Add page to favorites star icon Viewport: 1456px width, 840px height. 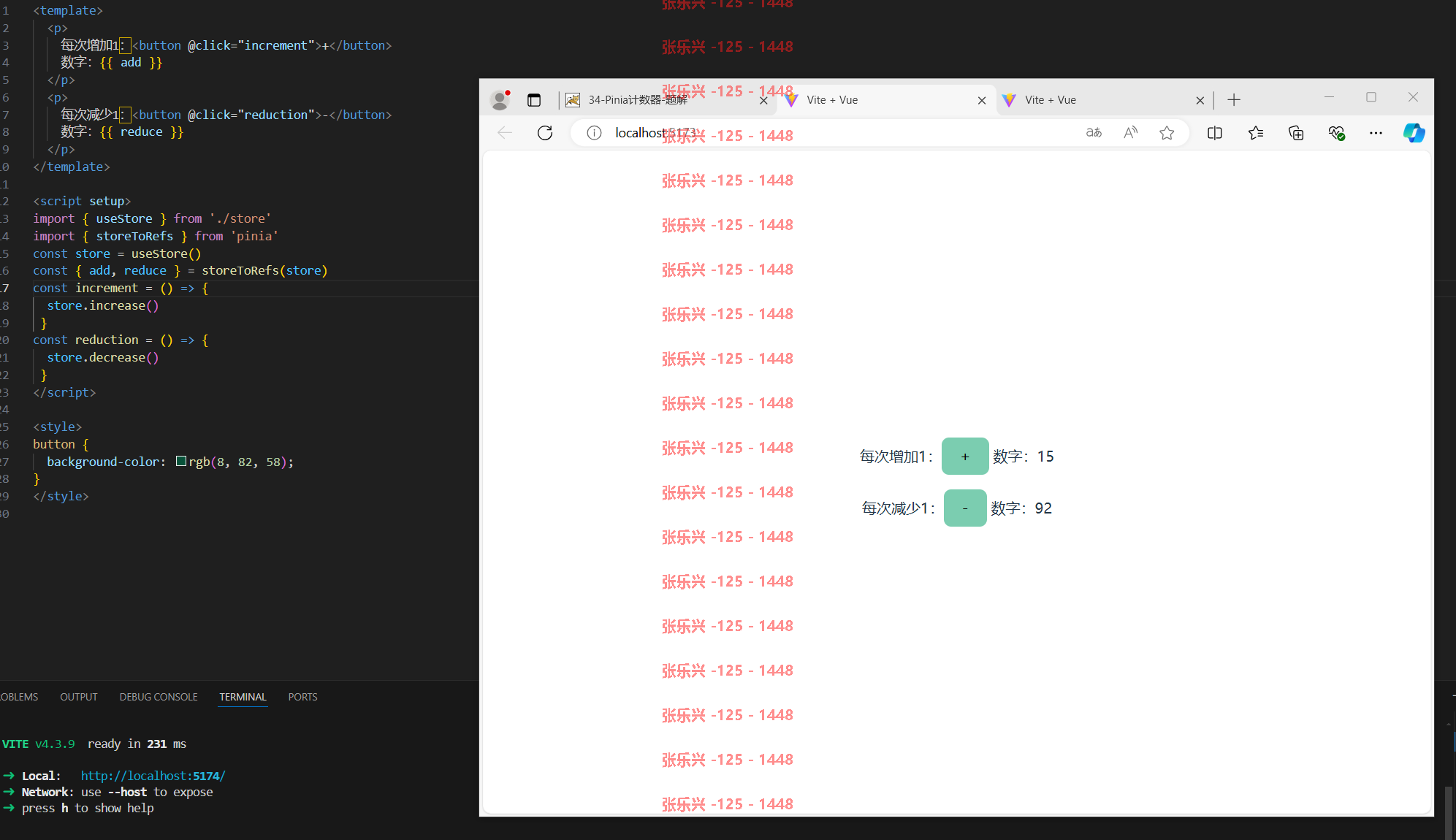pos(1167,133)
